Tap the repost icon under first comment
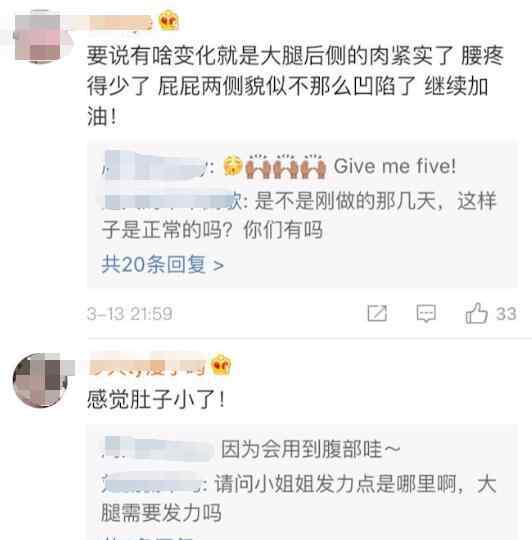This screenshot has height=540, width=532. [377, 313]
